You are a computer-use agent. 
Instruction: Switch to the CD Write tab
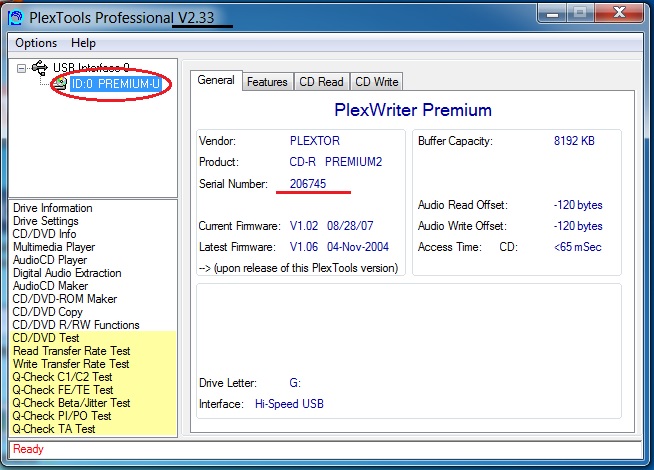coord(377,82)
